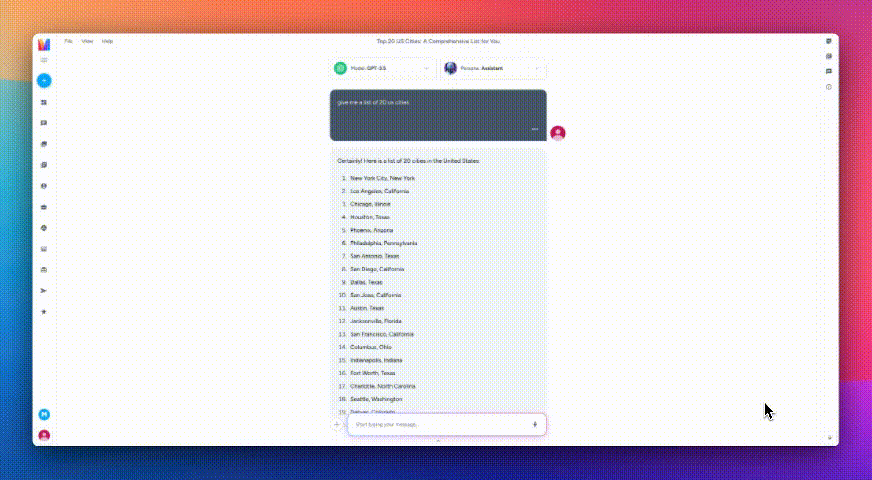Click the second icon on right edge panel
The height and width of the screenshot is (480, 872).
point(829,56)
